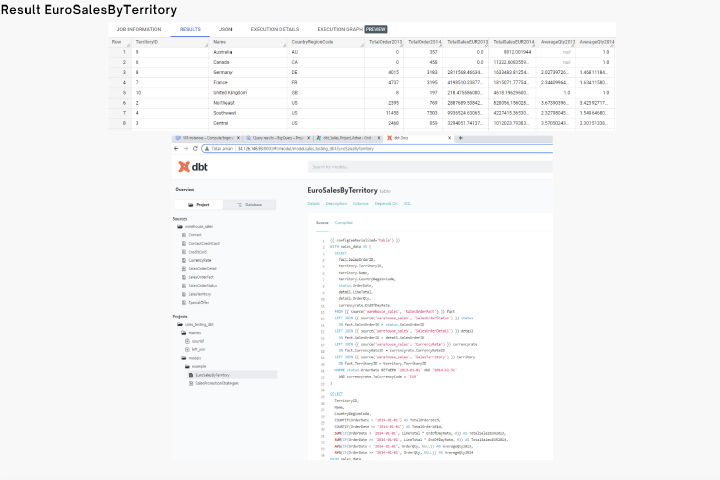The image size is (720, 480).
Task: Click the SalesTerritory source file icon
Action: pos(184,294)
